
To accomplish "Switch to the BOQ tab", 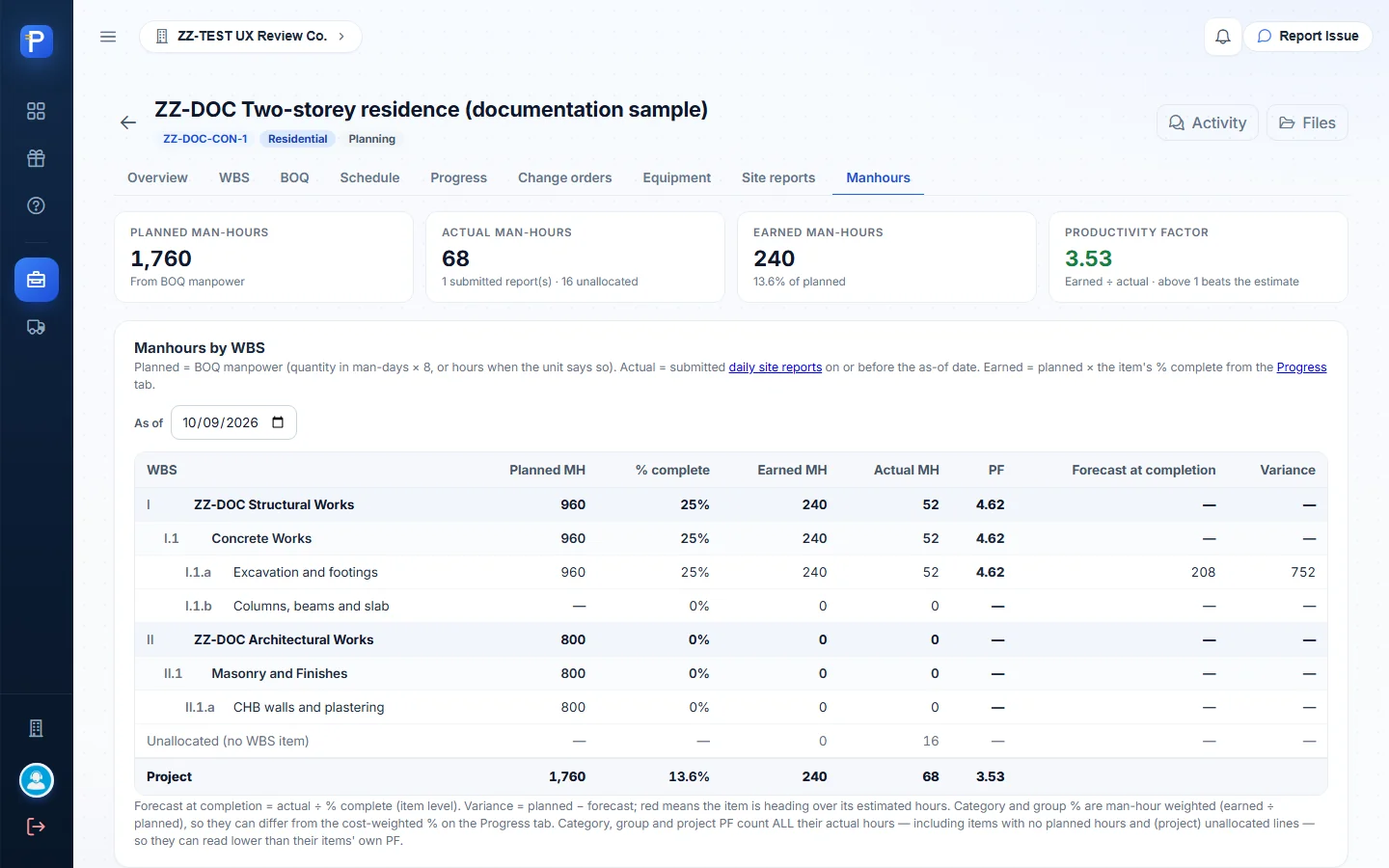I will (x=295, y=177).
